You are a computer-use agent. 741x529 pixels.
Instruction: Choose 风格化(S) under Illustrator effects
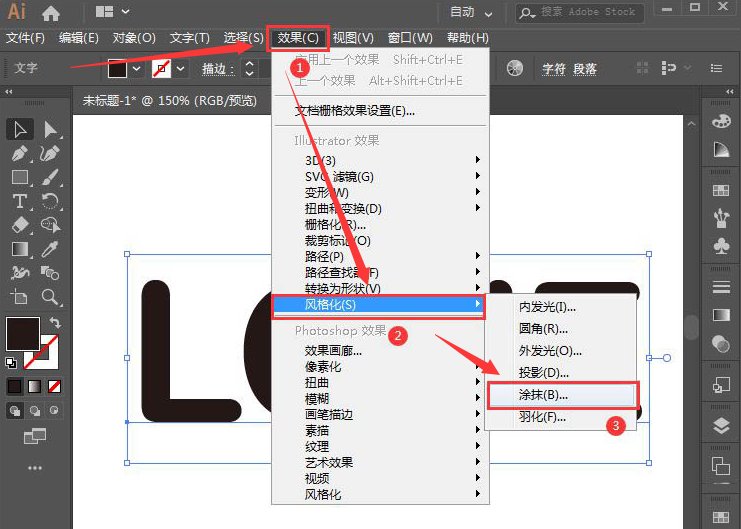pos(379,305)
